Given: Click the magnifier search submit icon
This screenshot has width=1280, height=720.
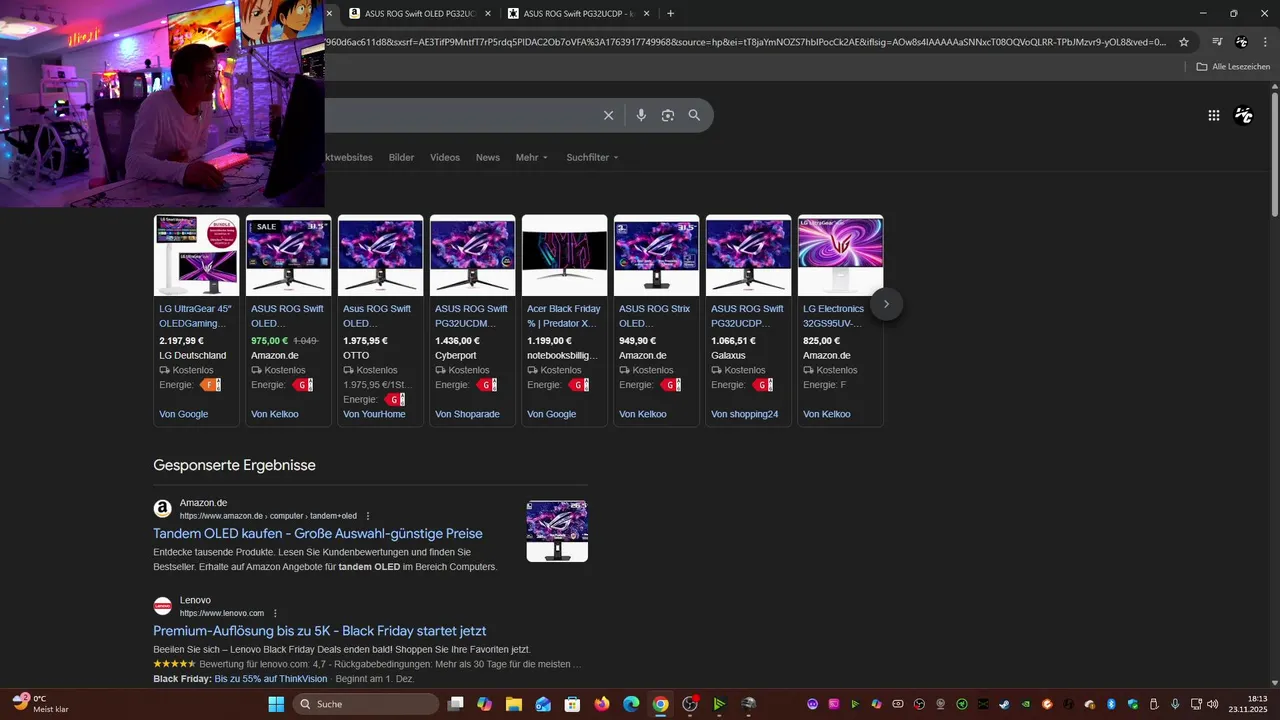Looking at the screenshot, I should 694,115.
